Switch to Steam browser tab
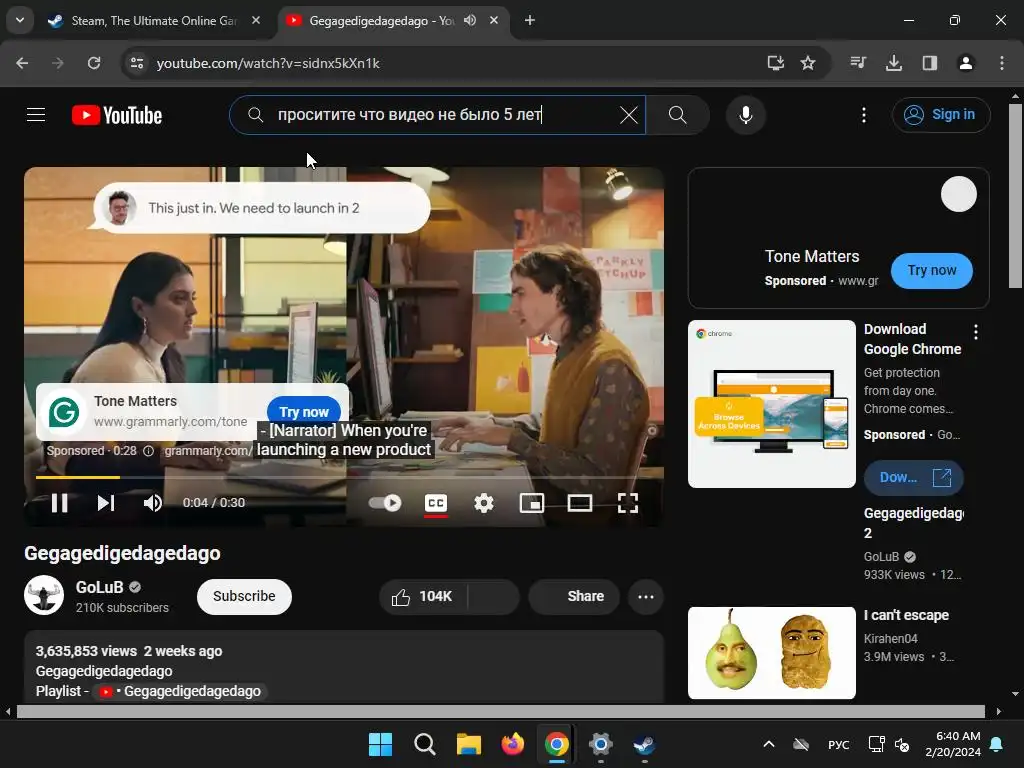1024x768 pixels. (153, 21)
